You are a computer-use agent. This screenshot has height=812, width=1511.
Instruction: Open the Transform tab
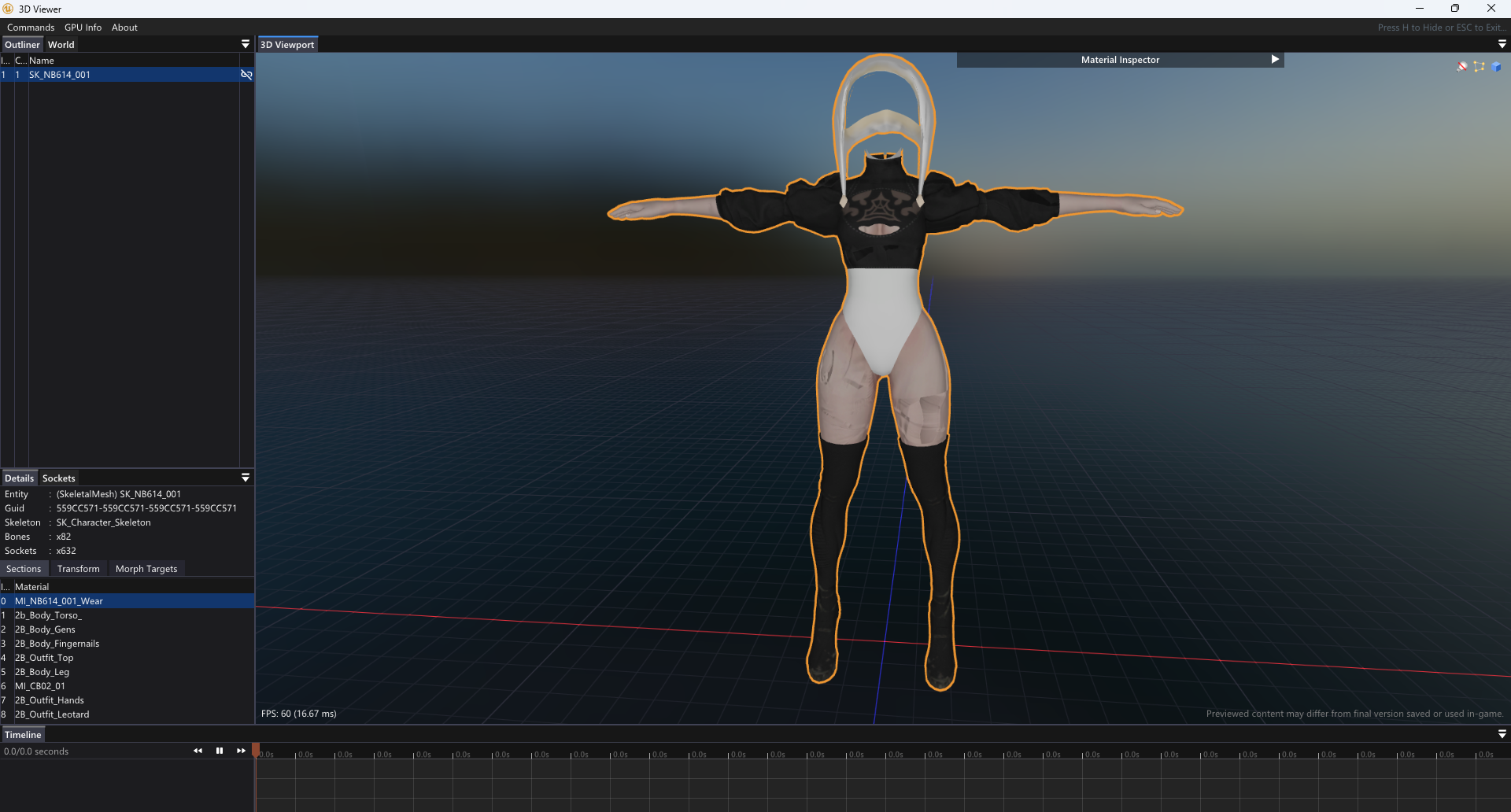pyautogui.click(x=79, y=569)
